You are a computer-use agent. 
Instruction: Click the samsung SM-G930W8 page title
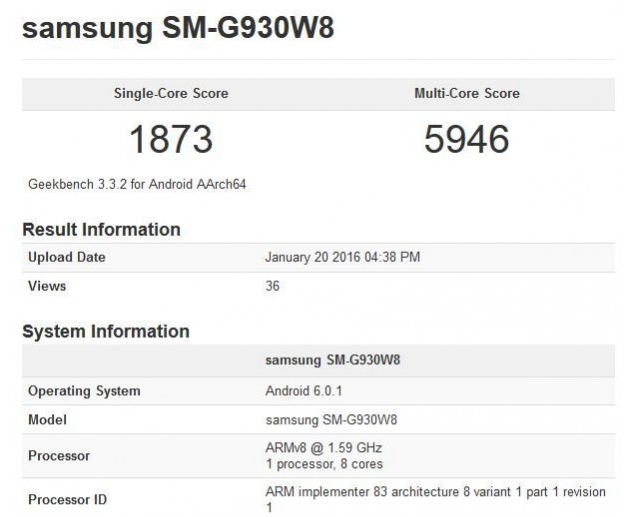click(178, 27)
